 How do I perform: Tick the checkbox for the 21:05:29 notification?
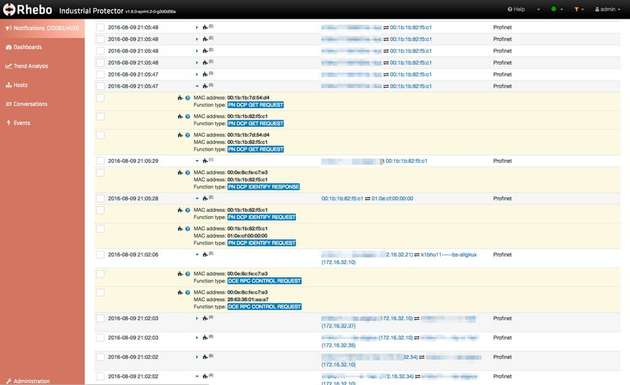(x=100, y=161)
